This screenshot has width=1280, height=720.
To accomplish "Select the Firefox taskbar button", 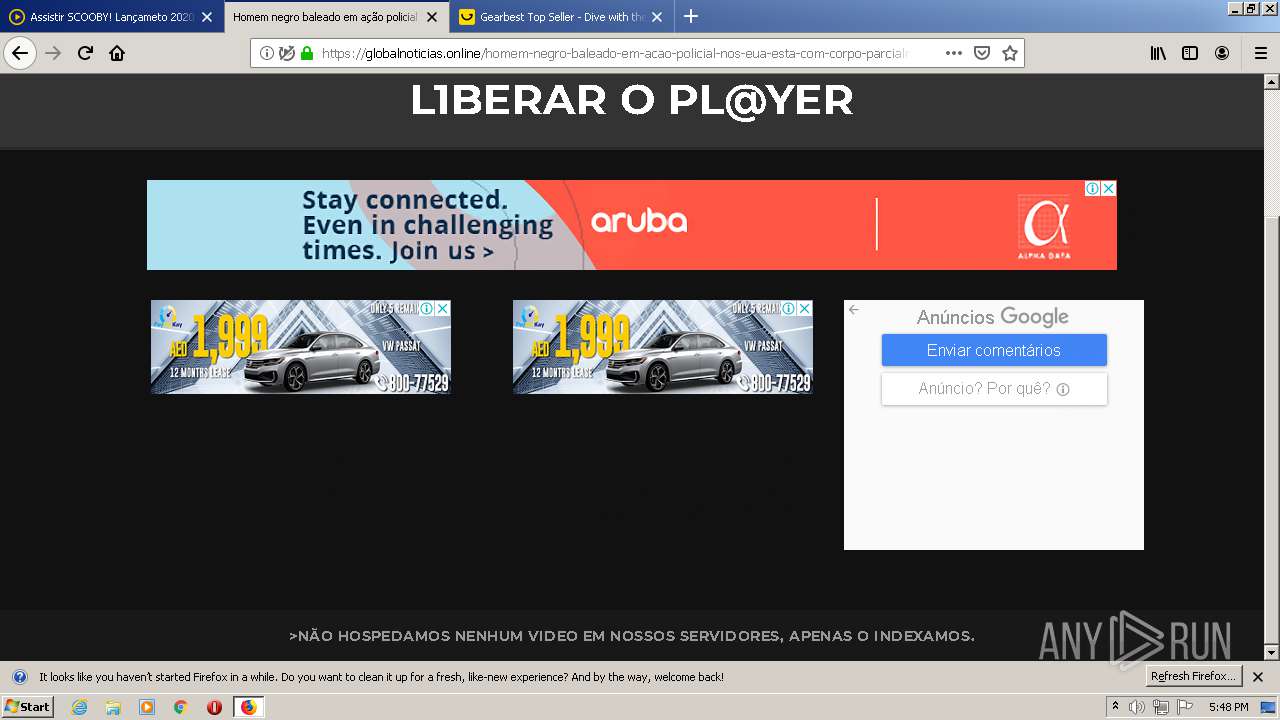I will tap(248, 707).
